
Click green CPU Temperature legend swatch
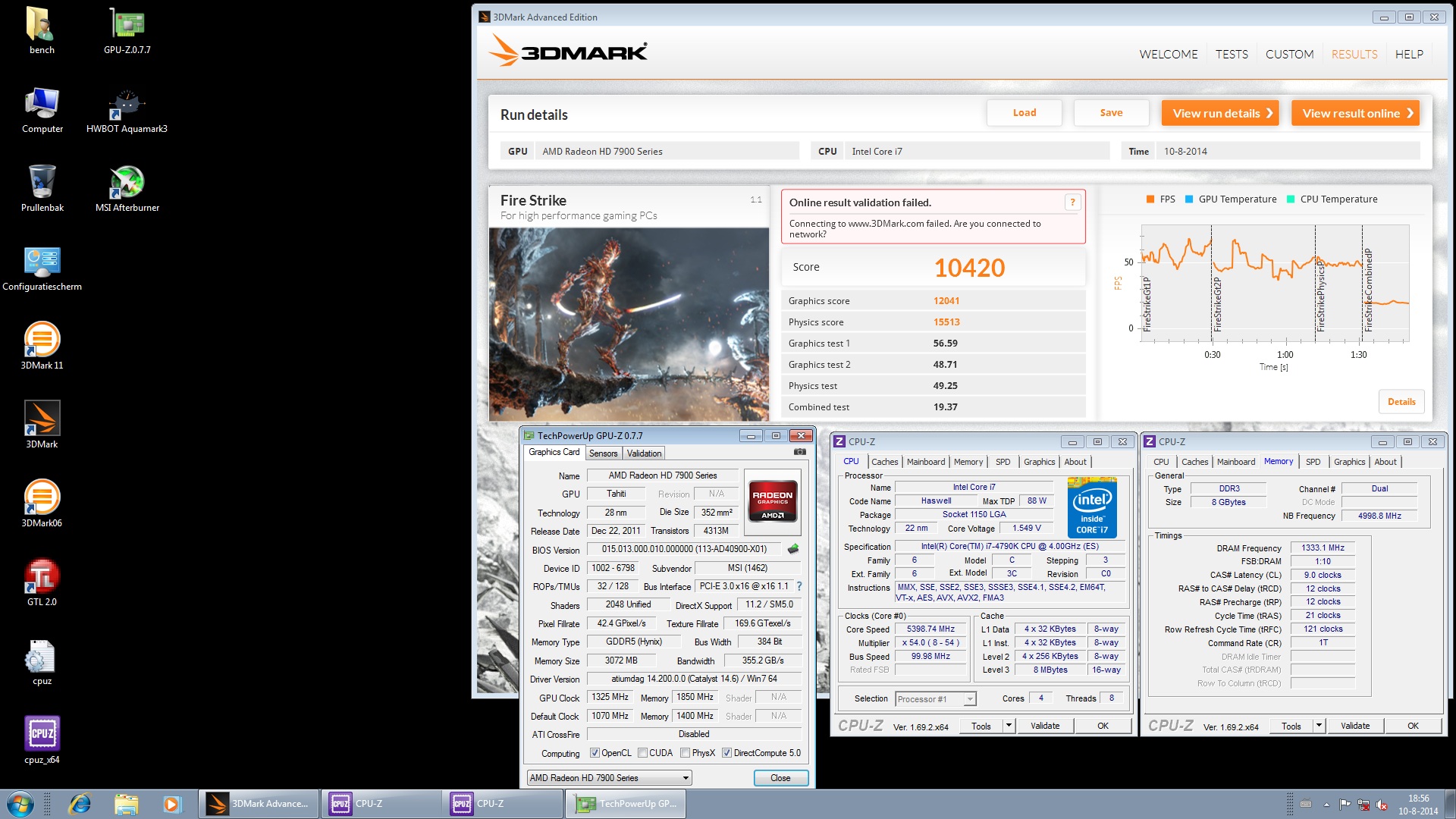tap(1291, 199)
